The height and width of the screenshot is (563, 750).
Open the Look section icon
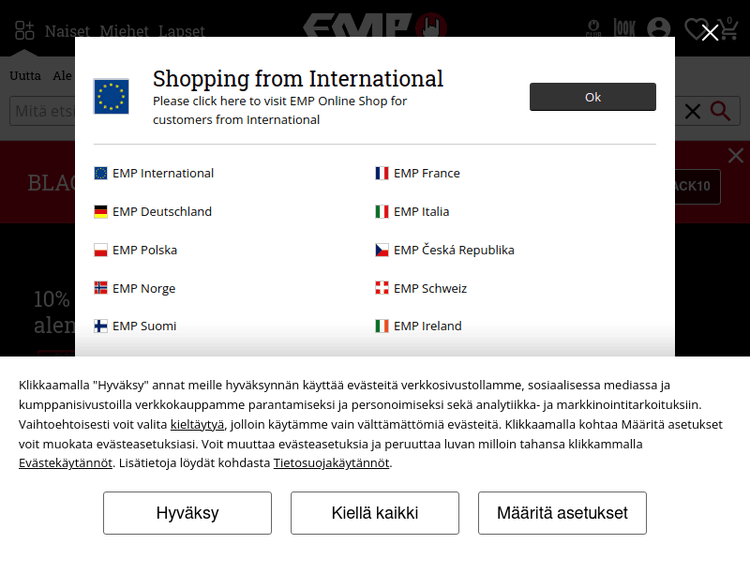pyautogui.click(x=625, y=29)
